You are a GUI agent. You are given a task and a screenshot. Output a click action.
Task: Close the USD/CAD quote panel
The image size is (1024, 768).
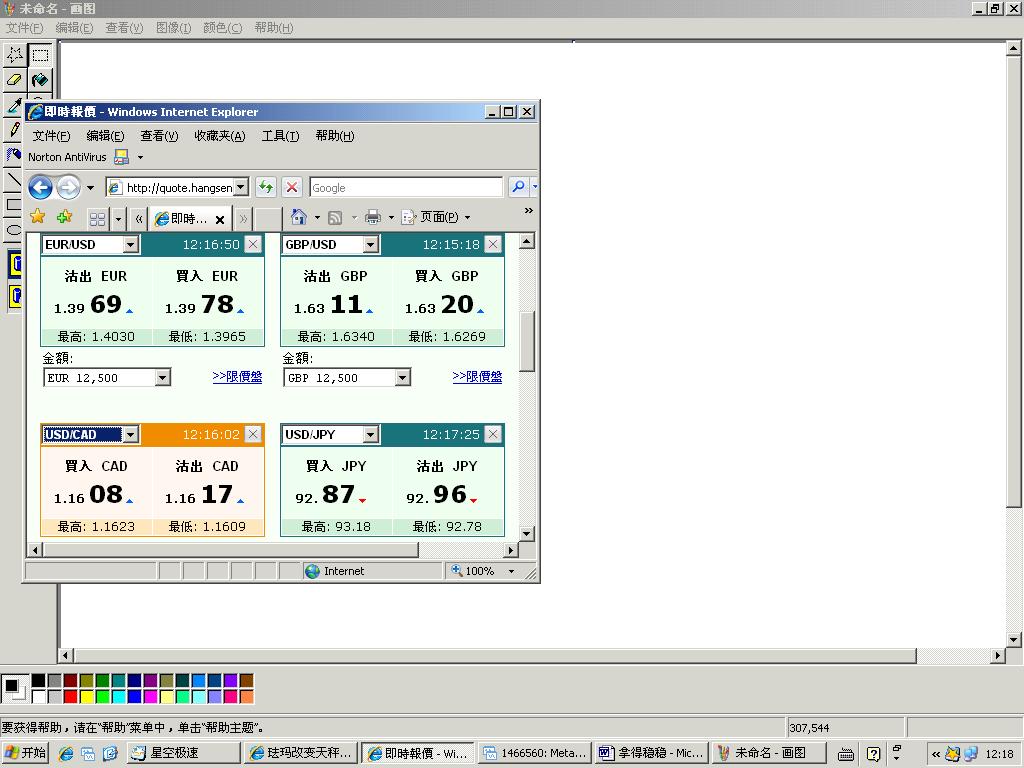pos(253,434)
